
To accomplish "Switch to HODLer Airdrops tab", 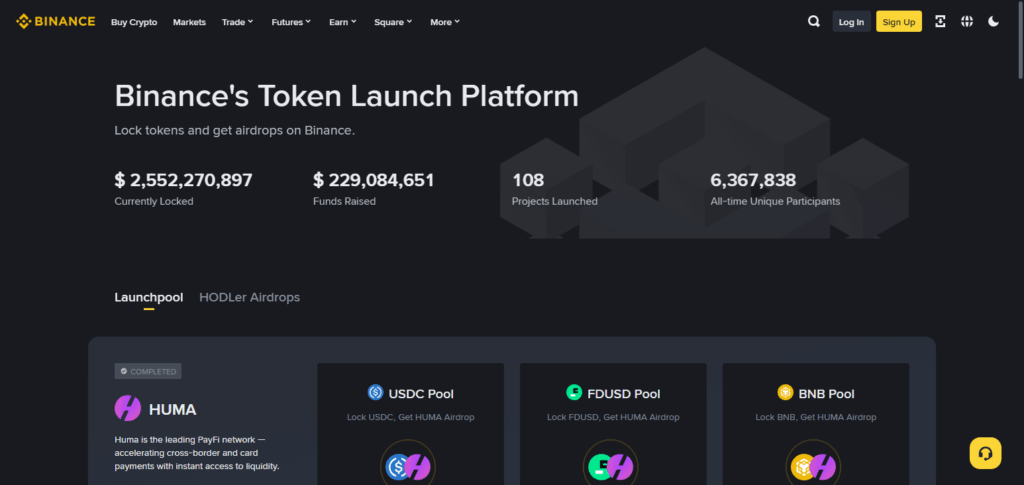I will coord(249,297).
